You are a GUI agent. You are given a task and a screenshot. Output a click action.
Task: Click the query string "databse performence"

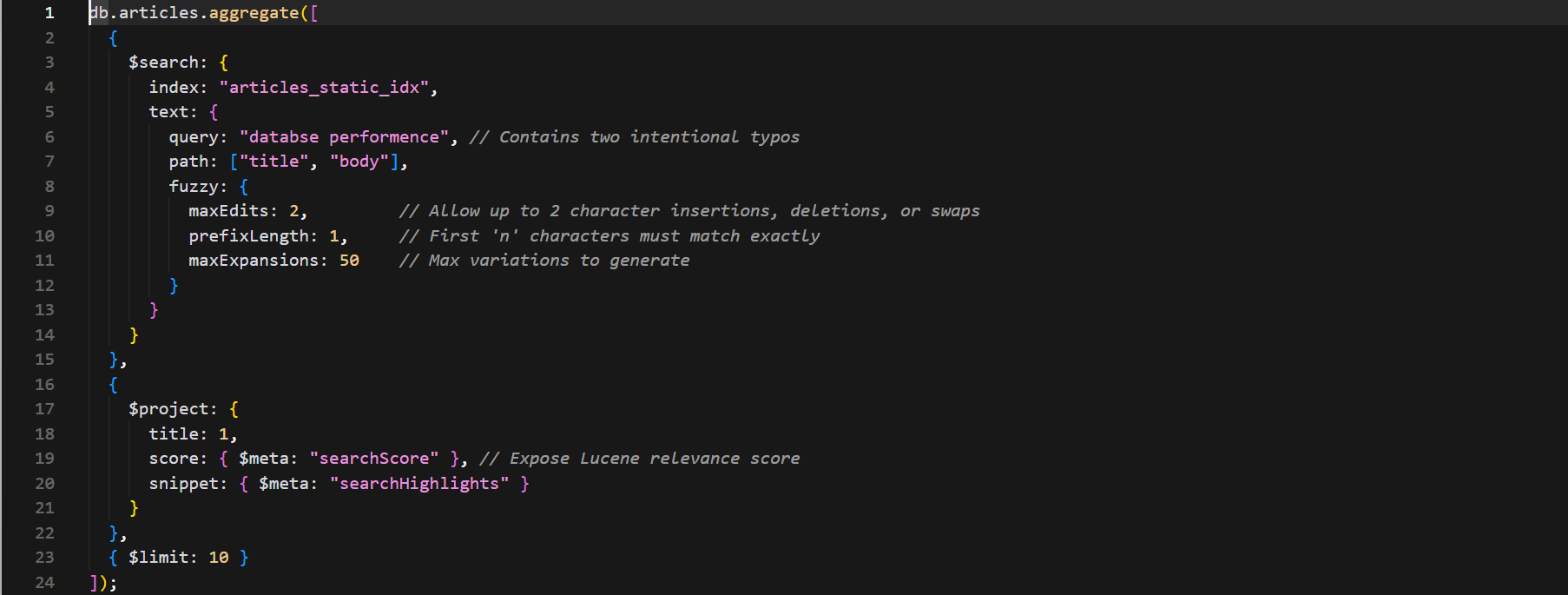click(345, 137)
